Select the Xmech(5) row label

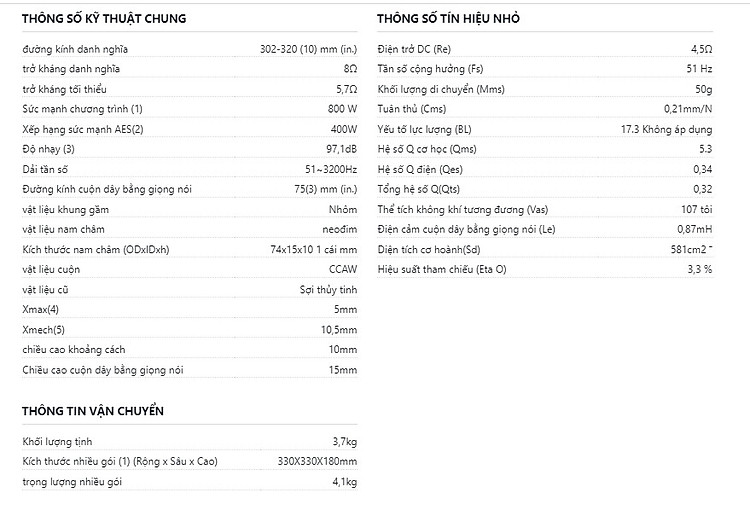click(x=45, y=330)
